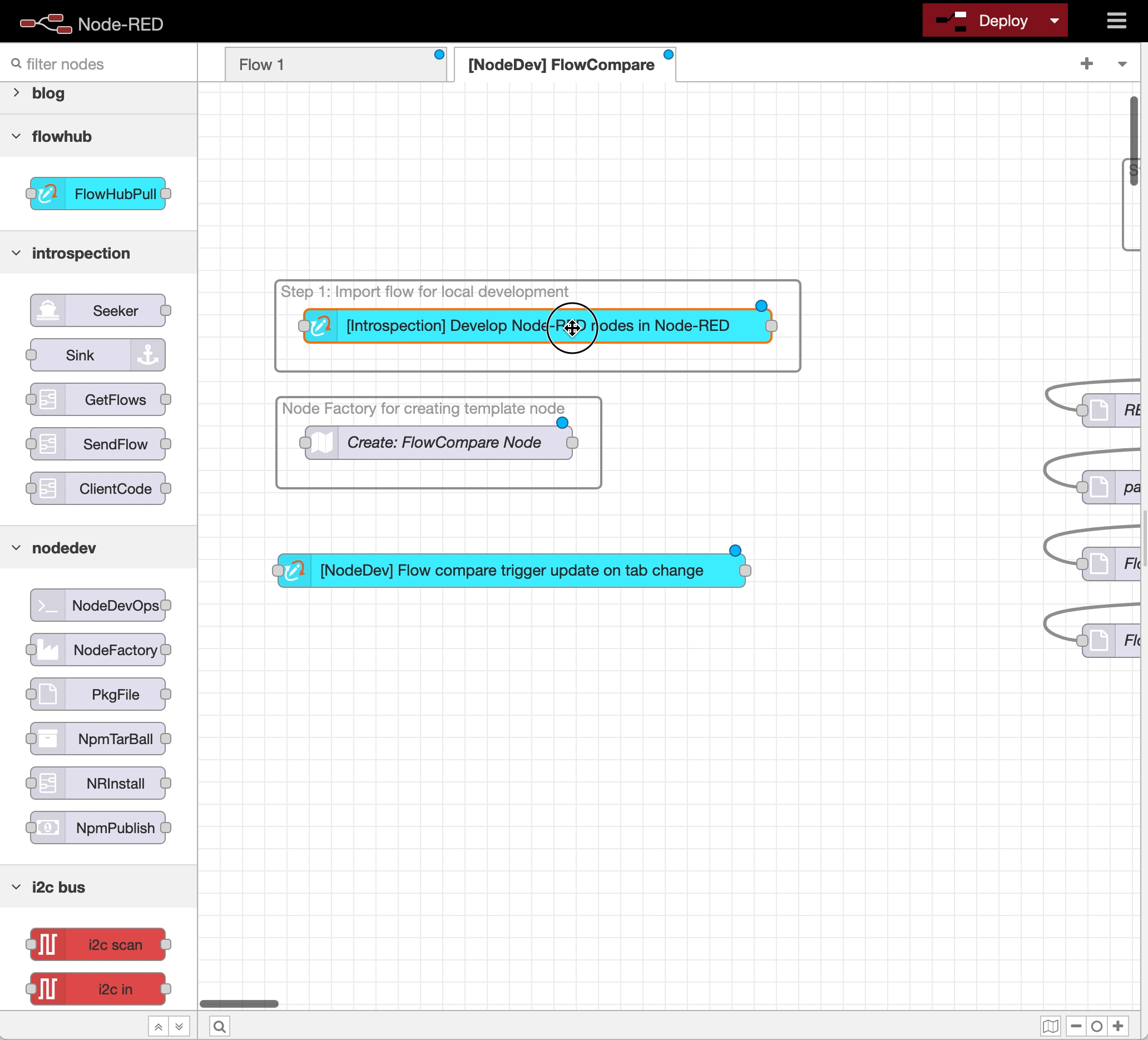Select the Seeker palette node
Image resolution: width=1148 pixels, height=1040 pixels.
coord(98,310)
